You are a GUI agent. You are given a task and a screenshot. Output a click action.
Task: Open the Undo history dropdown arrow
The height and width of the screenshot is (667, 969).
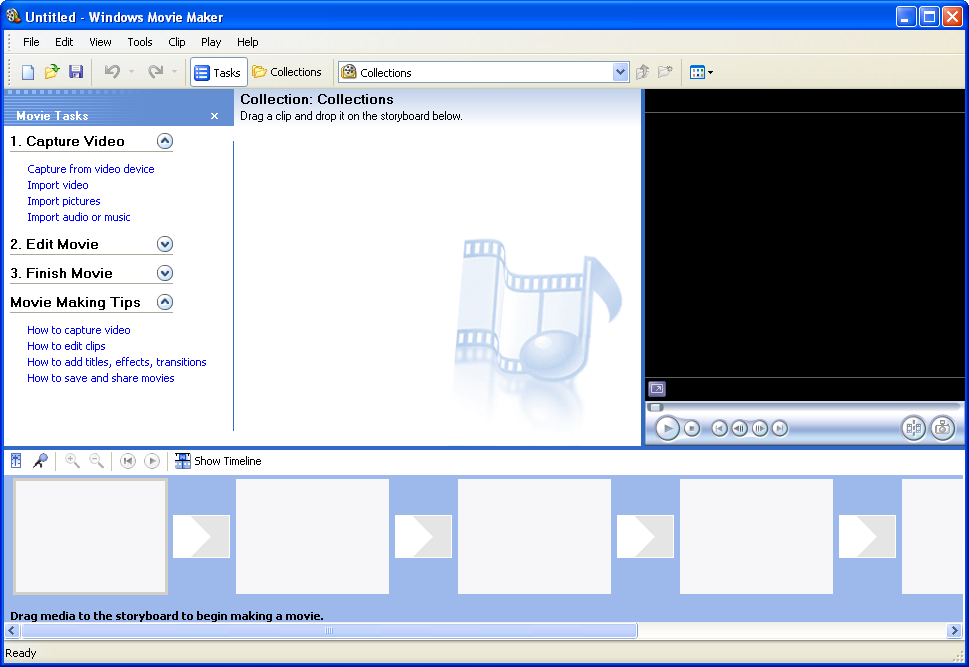coord(132,72)
